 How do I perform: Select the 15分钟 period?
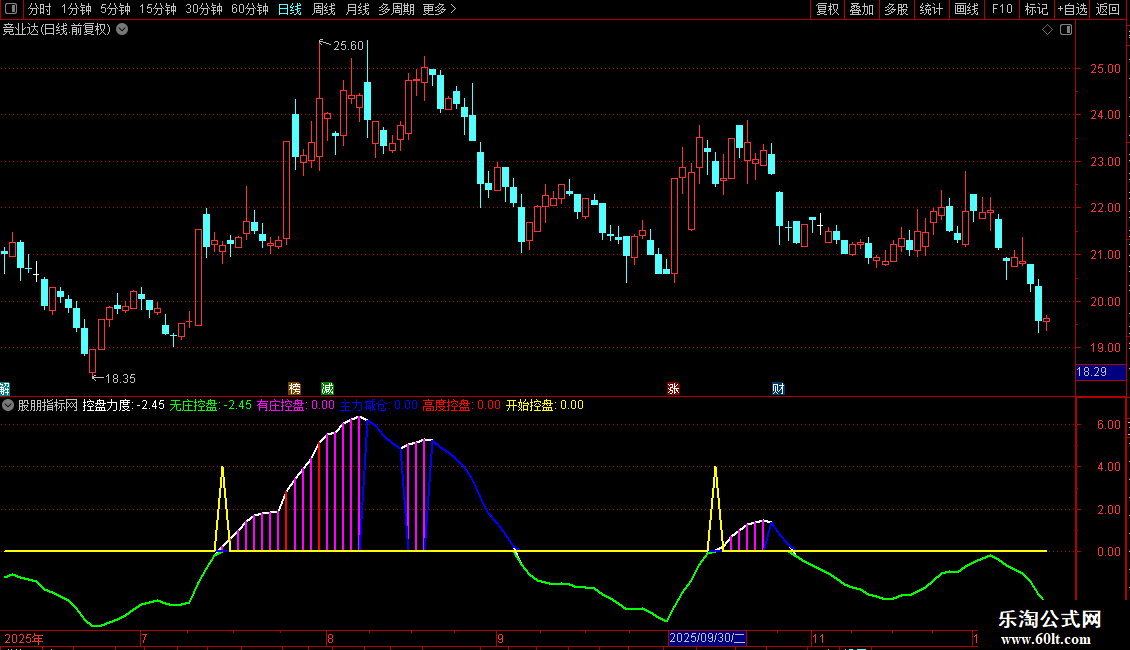click(158, 9)
